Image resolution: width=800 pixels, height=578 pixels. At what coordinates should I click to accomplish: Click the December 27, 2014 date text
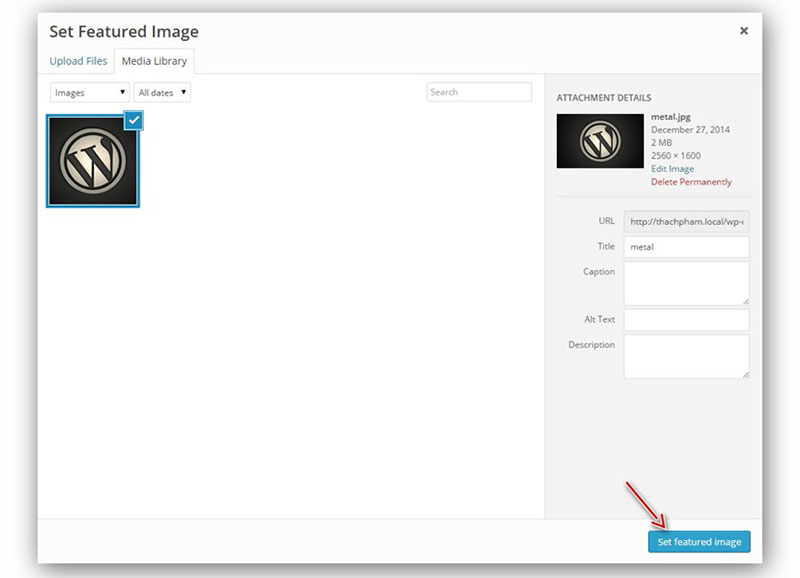click(690, 130)
